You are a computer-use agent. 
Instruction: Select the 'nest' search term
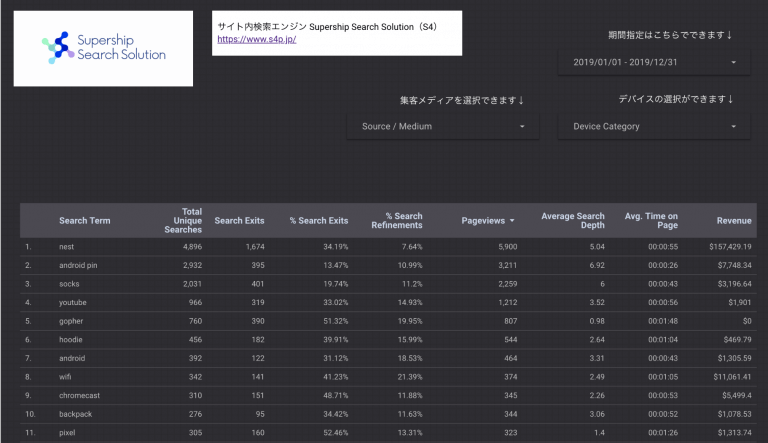pos(67,246)
